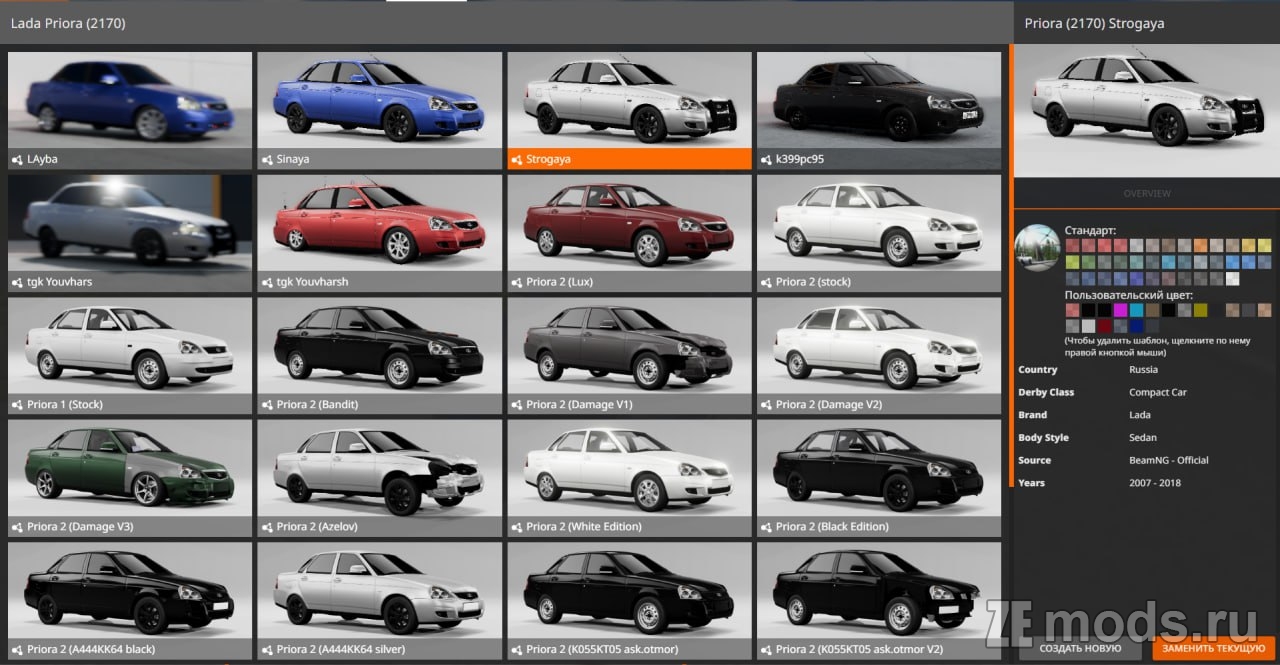Click the config icon beside tgk Youvhars

[x=17, y=282]
